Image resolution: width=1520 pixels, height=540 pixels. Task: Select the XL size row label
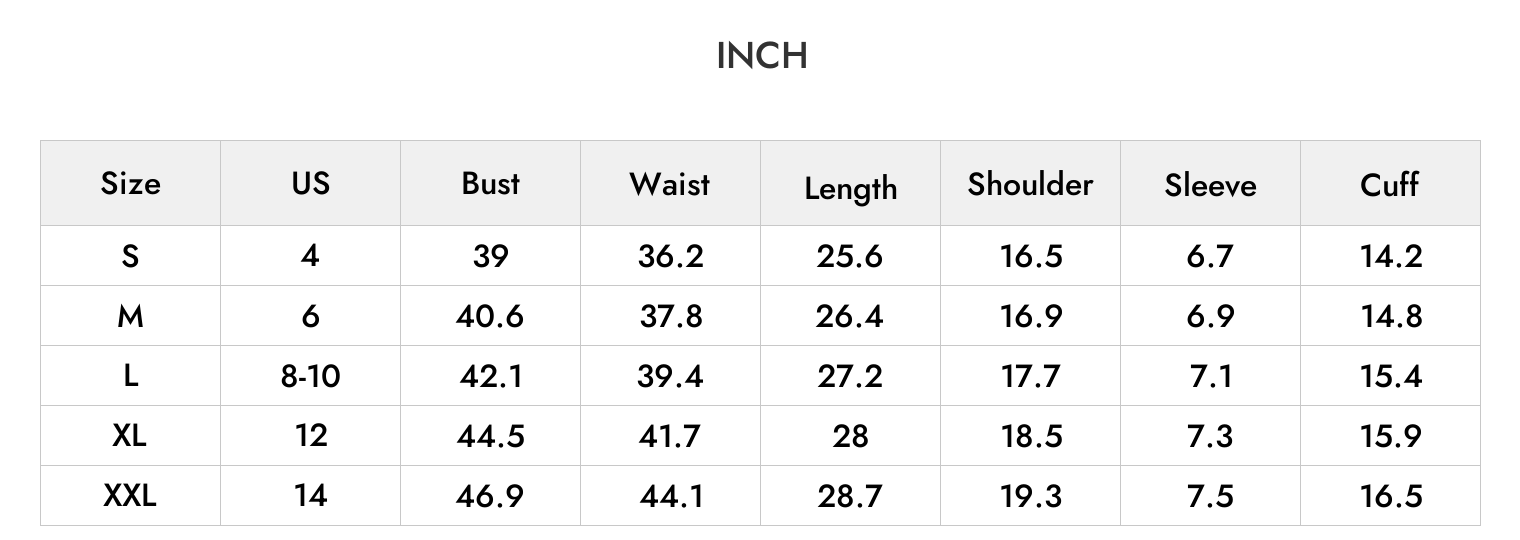(130, 436)
